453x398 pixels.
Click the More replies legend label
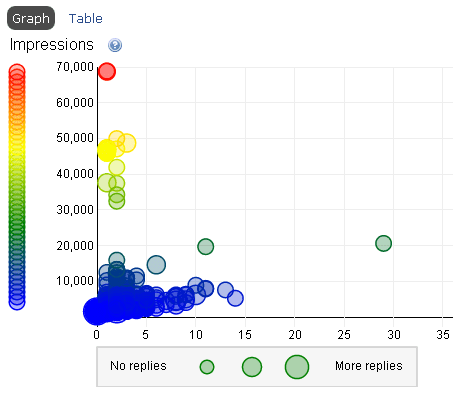[x=369, y=366]
